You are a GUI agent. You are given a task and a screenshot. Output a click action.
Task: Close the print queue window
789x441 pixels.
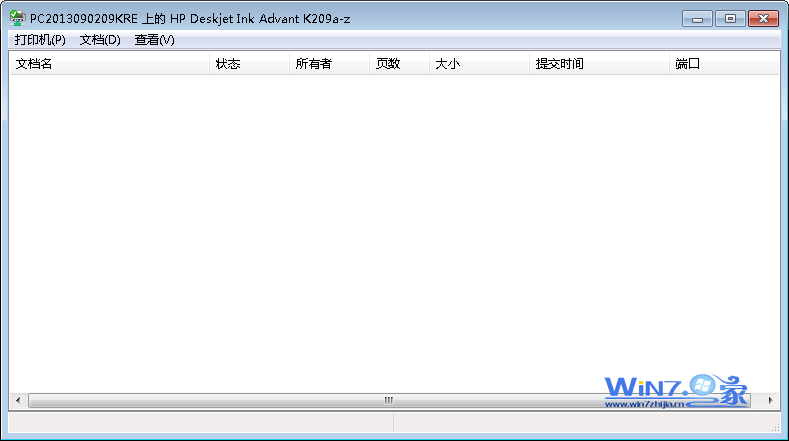763,19
